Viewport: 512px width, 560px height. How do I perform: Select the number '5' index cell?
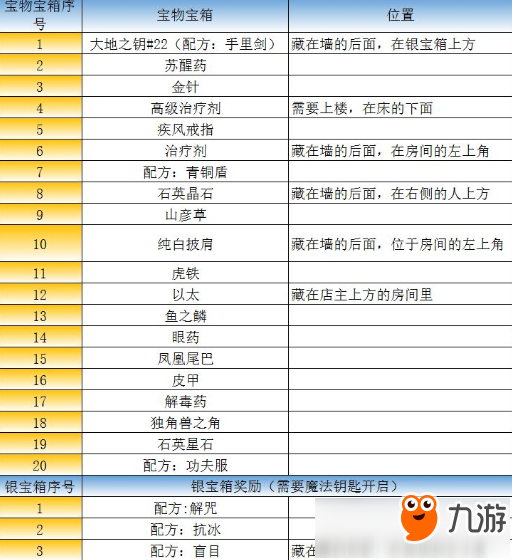41,130
